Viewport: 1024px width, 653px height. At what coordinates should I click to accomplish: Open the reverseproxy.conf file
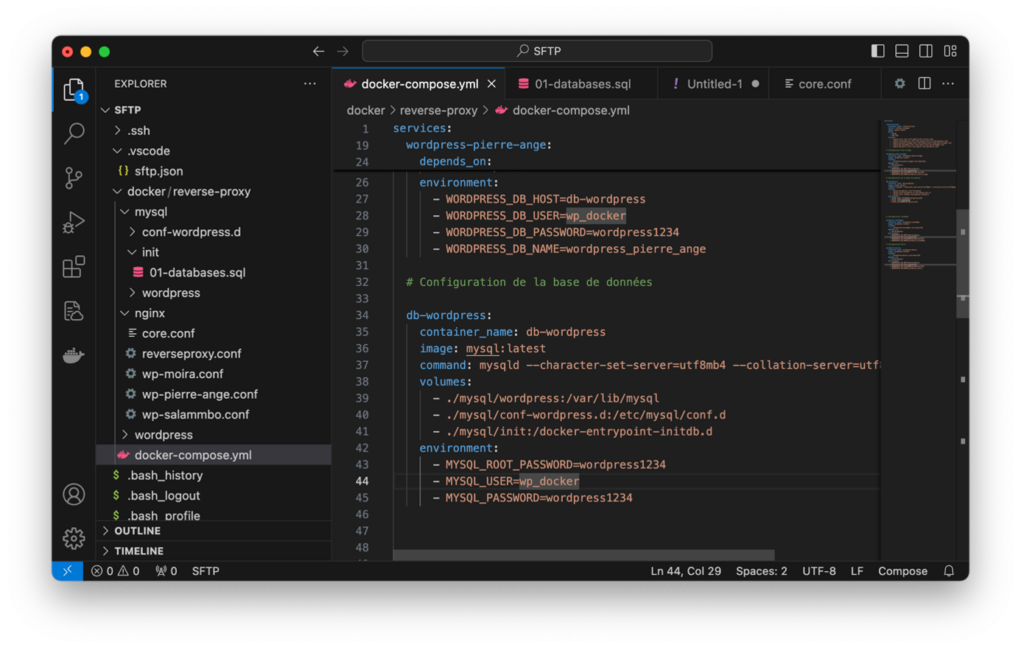(x=214, y=353)
